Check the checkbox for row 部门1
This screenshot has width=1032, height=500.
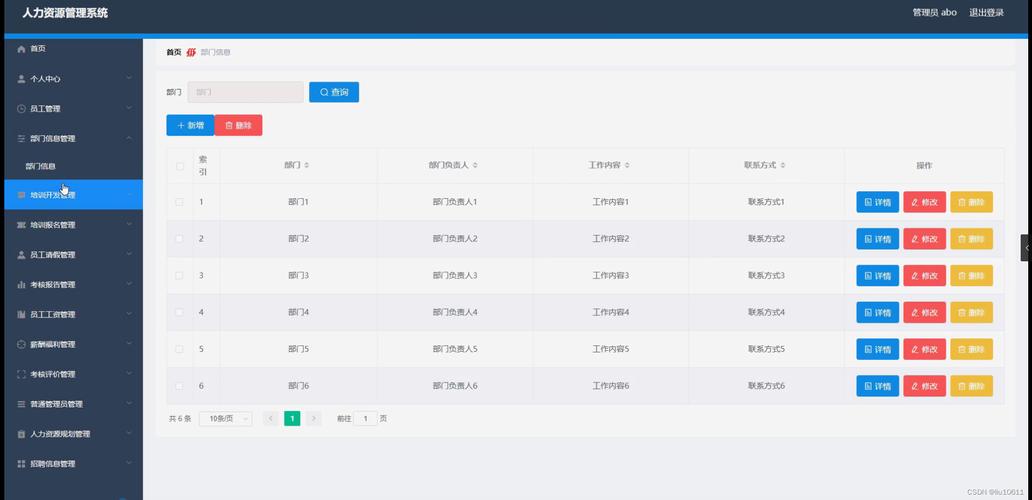[180, 202]
